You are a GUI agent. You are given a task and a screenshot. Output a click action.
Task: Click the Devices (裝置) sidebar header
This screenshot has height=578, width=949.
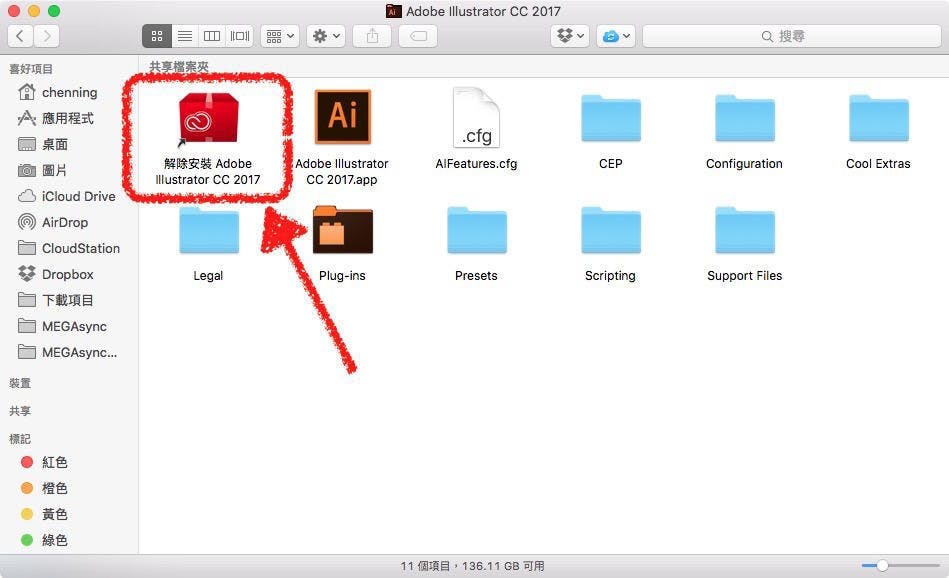pyautogui.click(x=20, y=383)
